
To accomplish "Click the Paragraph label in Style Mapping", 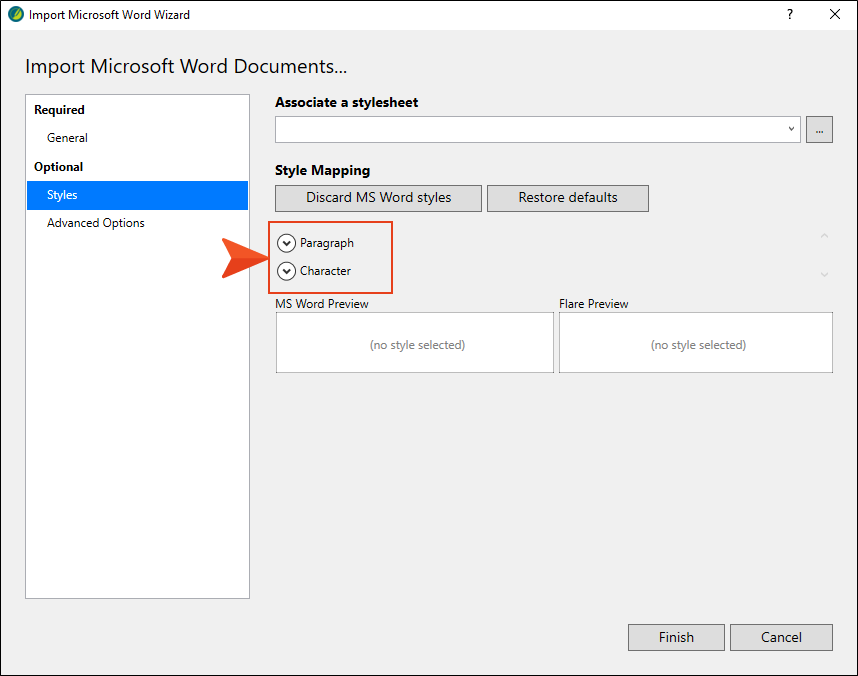I will tap(327, 243).
